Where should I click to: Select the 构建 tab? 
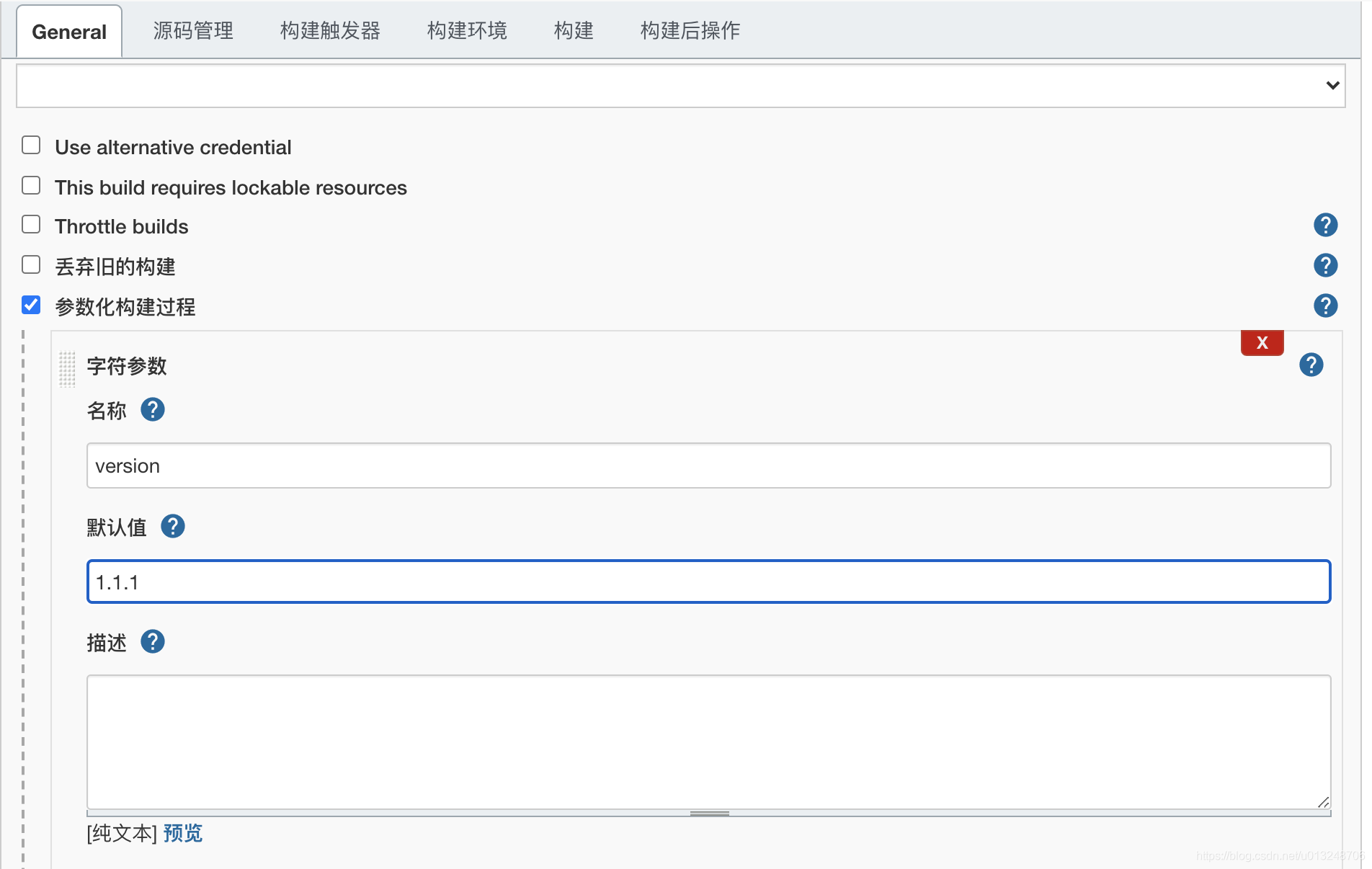(x=574, y=31)
